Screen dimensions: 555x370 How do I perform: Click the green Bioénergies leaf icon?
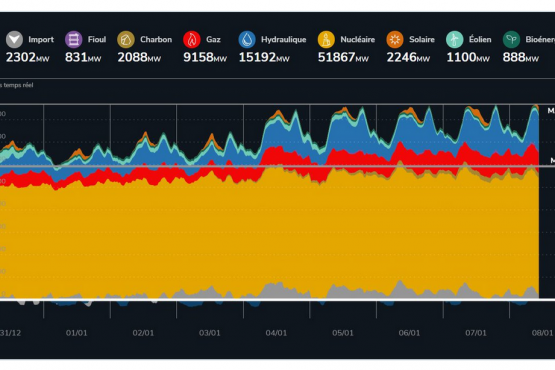511,39
